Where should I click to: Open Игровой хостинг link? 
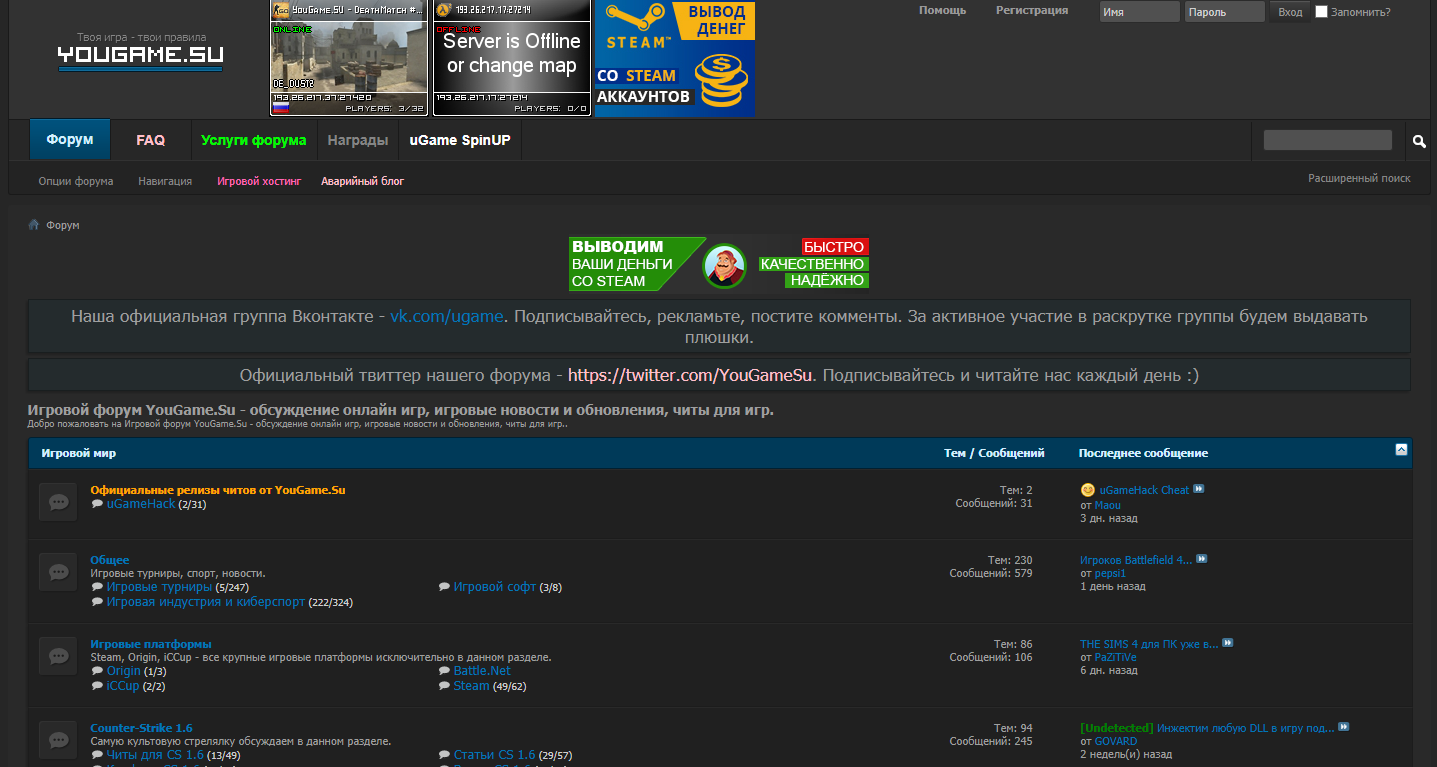(x=259, y=181)
